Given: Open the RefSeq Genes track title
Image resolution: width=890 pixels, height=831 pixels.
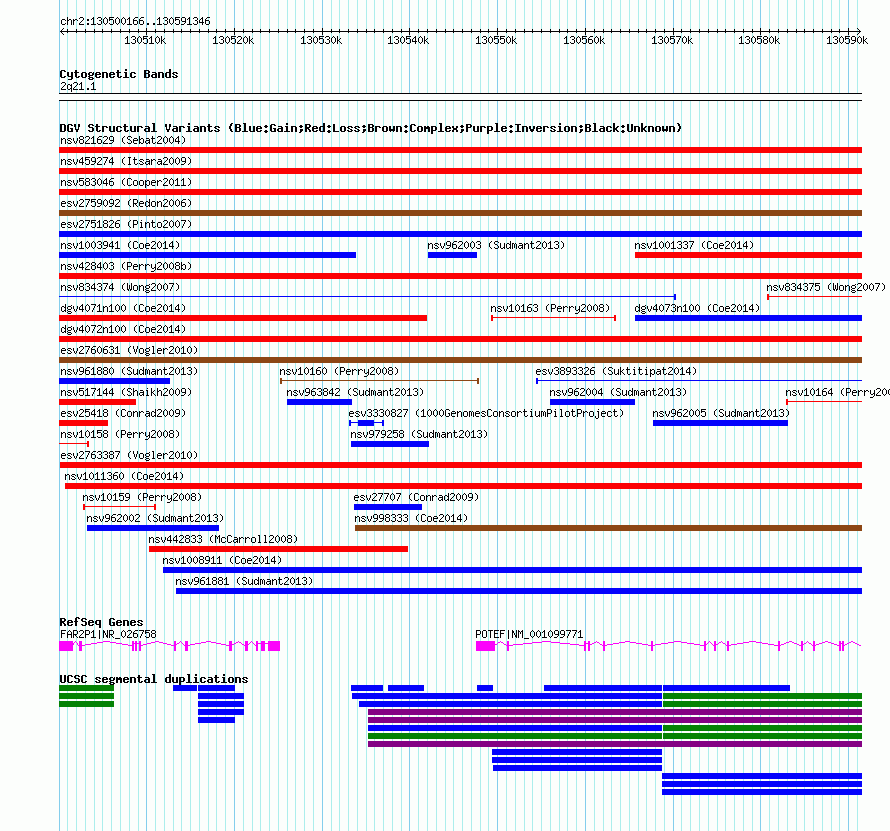Looking at the screenshot, I should [101, 622].
